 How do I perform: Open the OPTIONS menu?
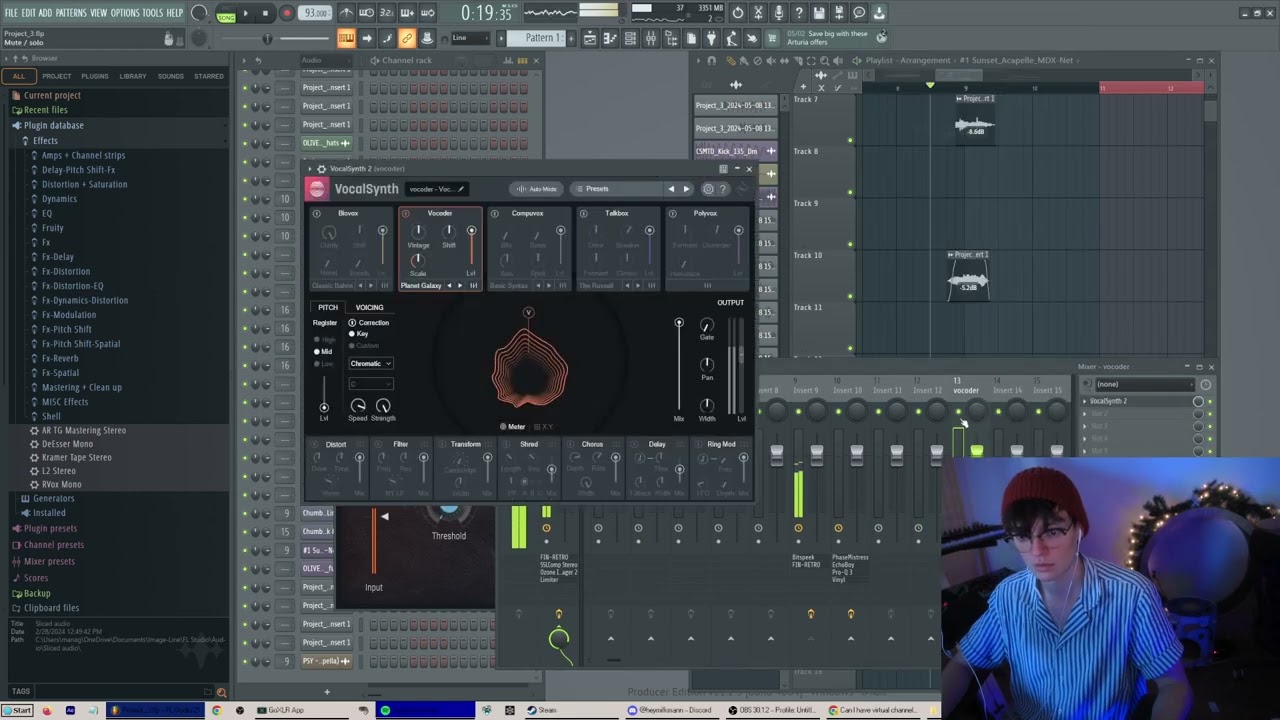point(125,13)
